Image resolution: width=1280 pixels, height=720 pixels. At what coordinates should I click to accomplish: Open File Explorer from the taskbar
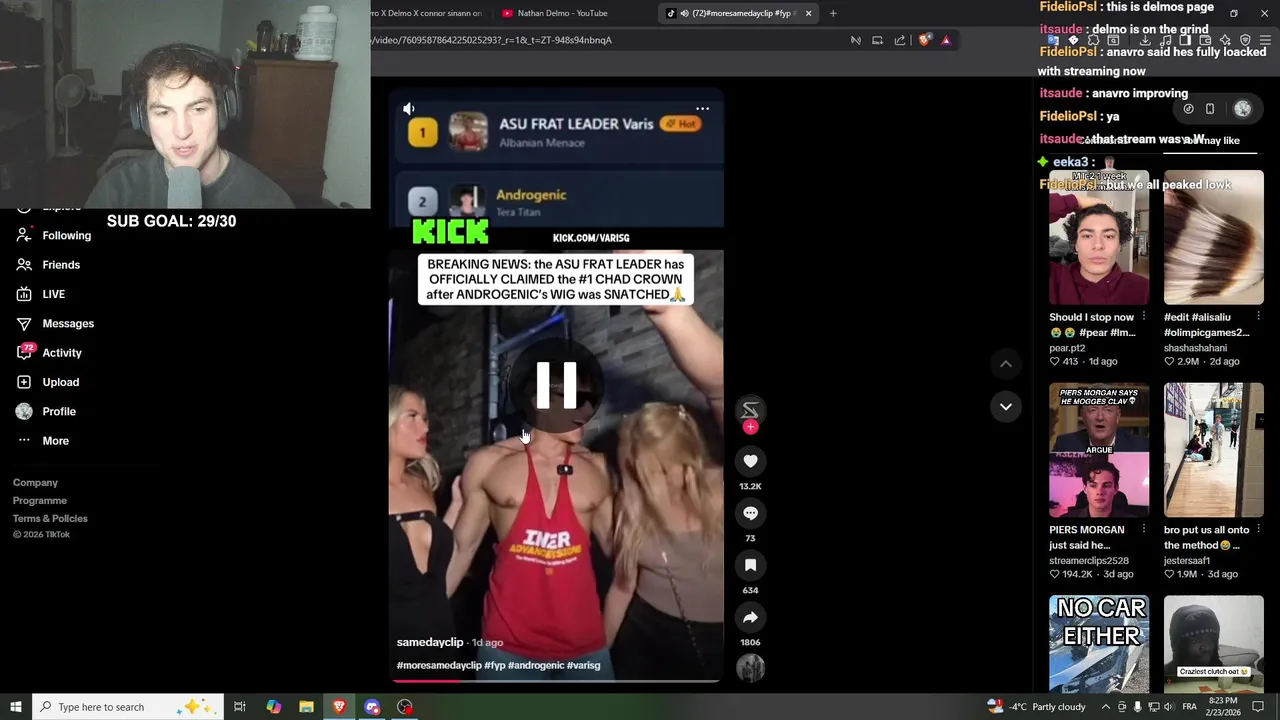(306, 707)
